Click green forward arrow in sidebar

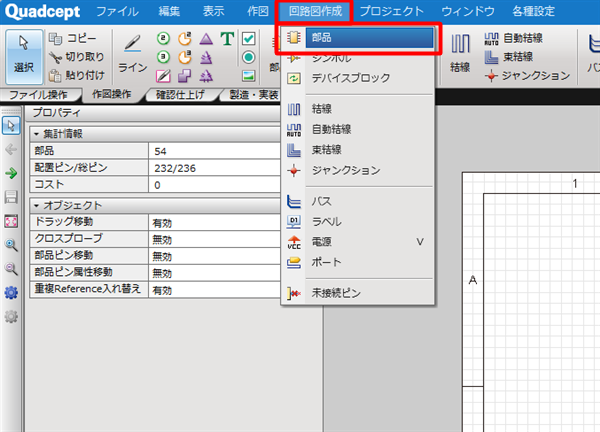coord(11,173)
